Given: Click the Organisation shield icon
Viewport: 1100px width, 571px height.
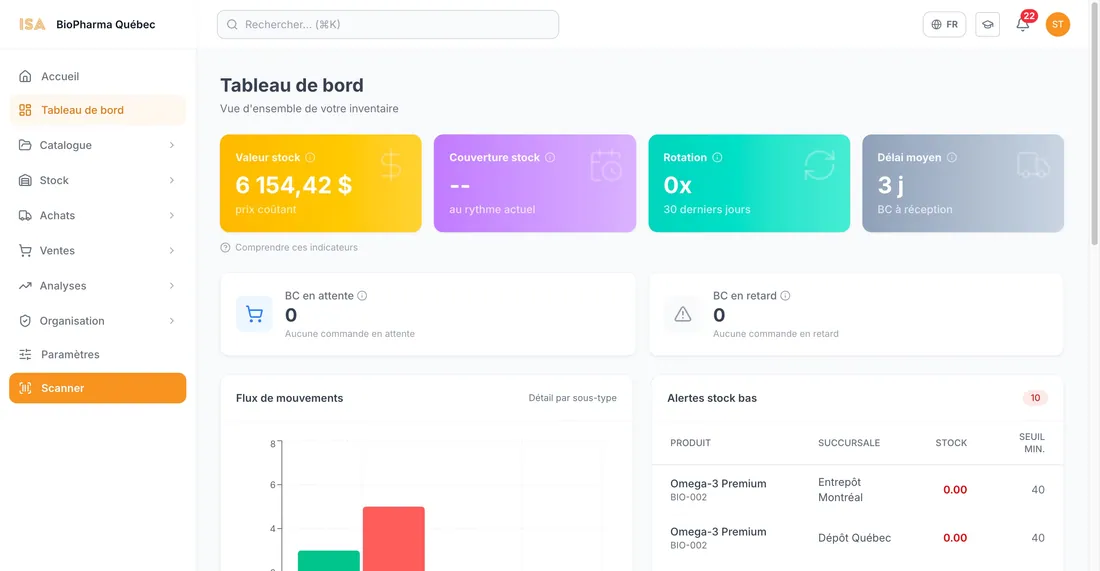Looking at the screenshot, I should (25, 321).
